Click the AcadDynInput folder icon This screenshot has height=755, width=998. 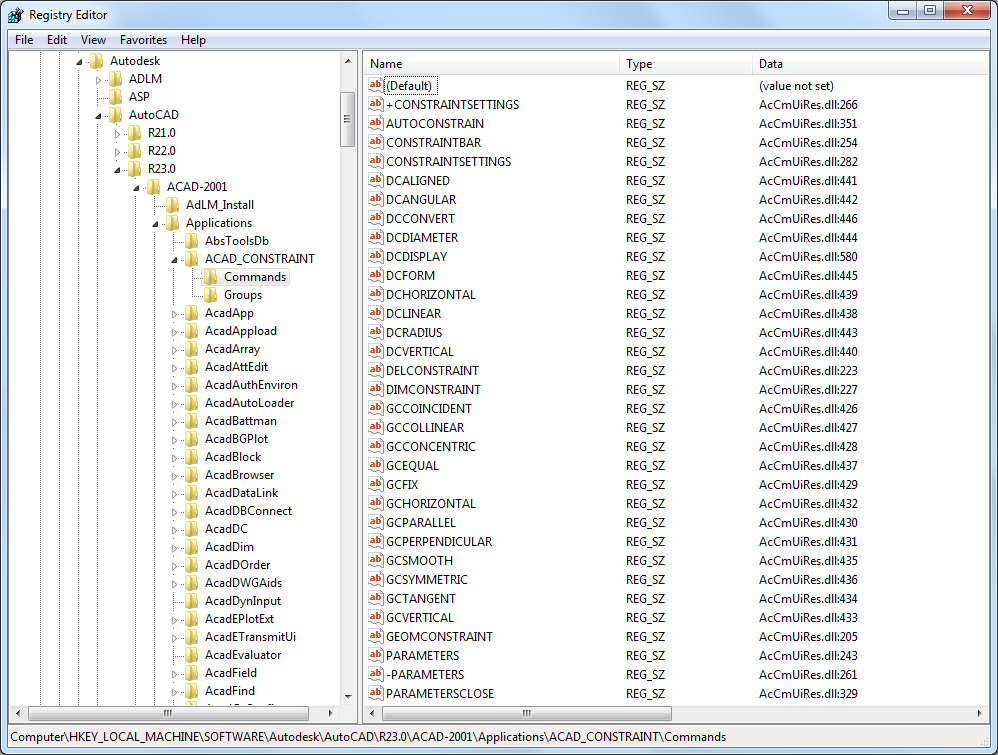[192, 600]
